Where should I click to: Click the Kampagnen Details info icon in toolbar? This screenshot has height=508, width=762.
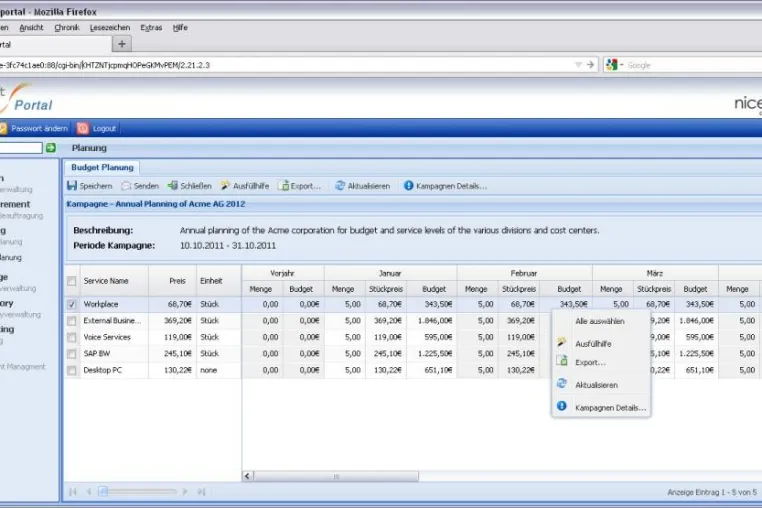pos(408,186)
